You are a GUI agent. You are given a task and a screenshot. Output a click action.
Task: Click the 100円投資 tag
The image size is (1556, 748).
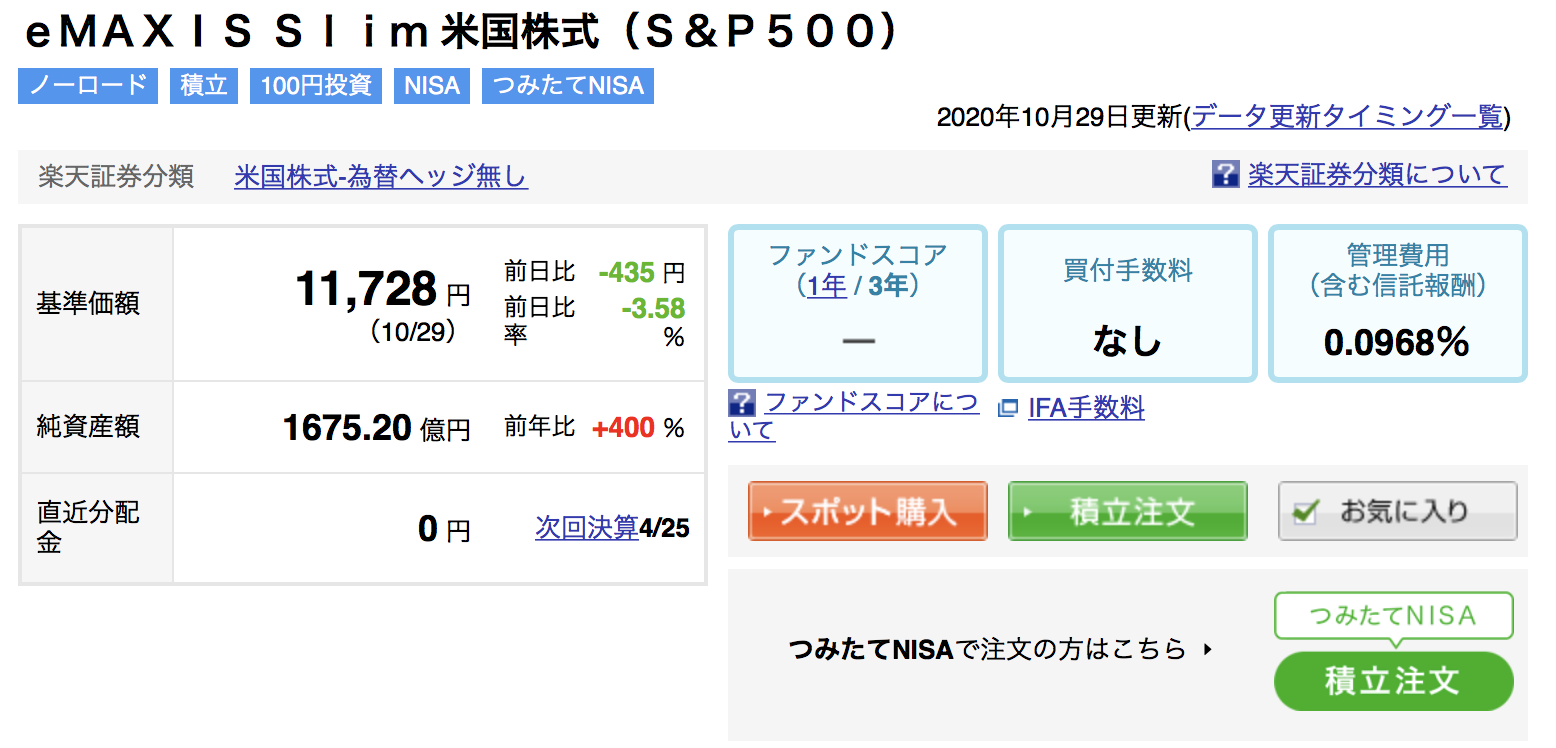coord(316,85)
